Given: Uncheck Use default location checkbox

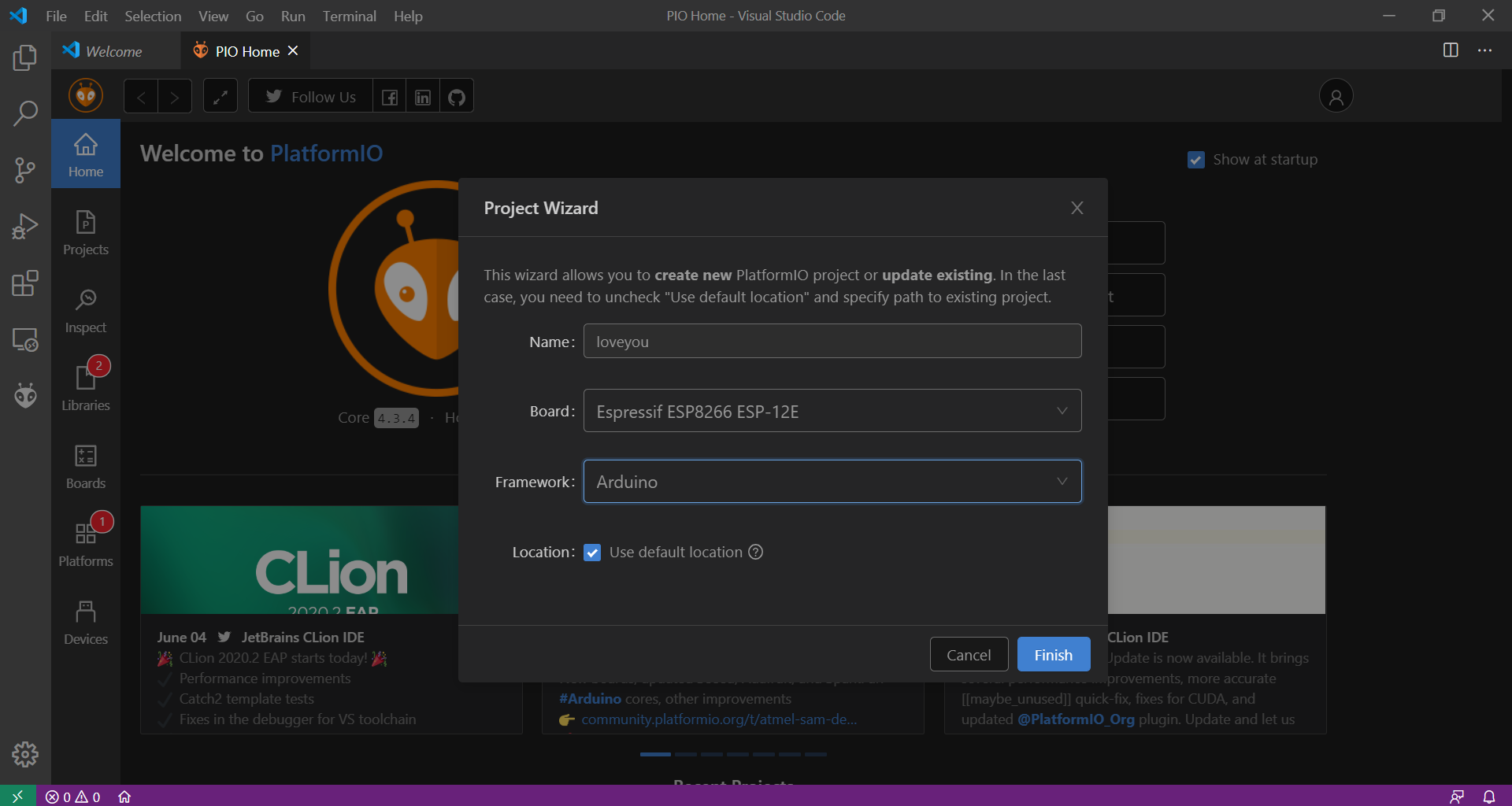Looking at the screenshot, I should tap(592, 553).
